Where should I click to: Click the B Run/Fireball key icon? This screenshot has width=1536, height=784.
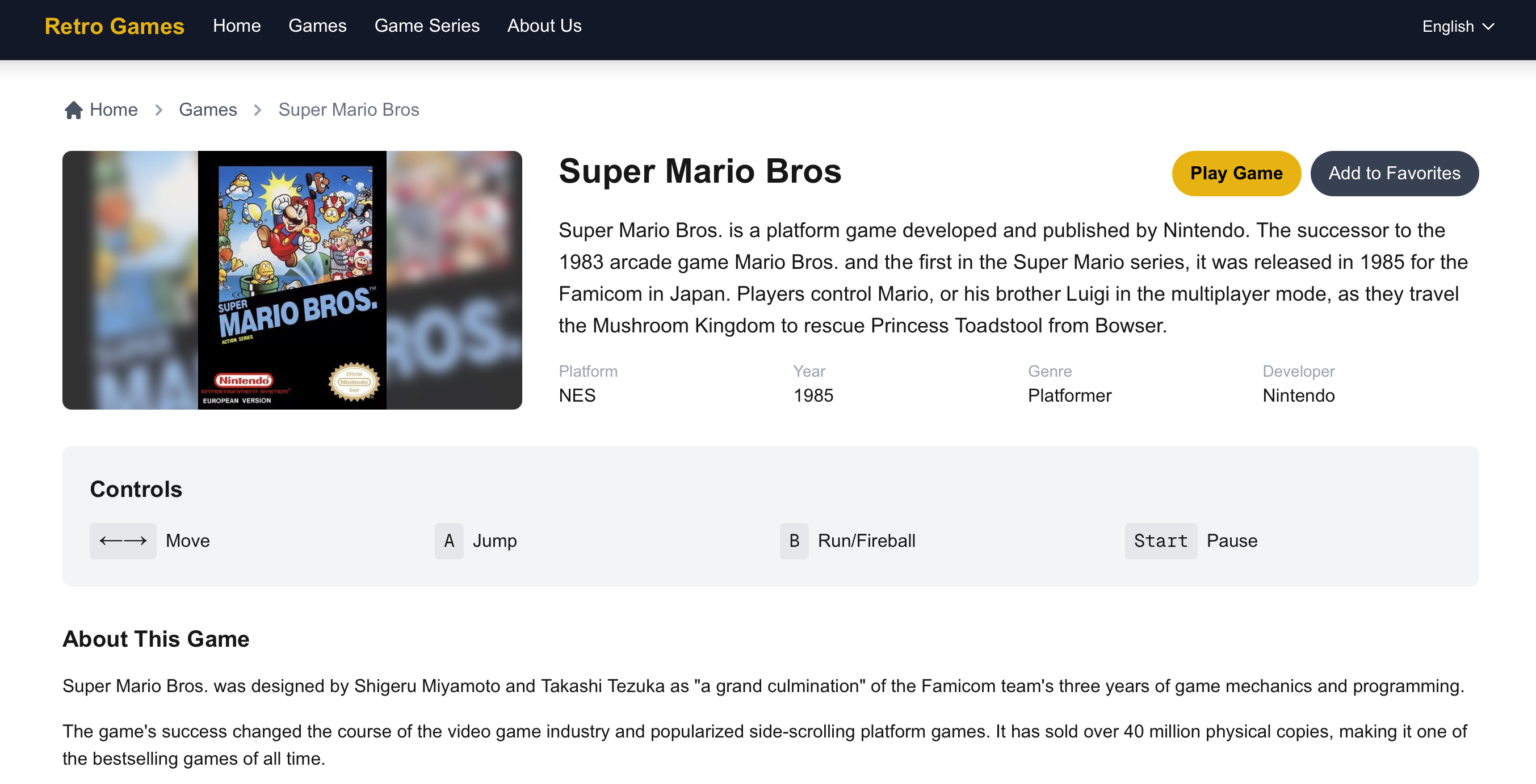pyautogui.click(x=794, y=541)
